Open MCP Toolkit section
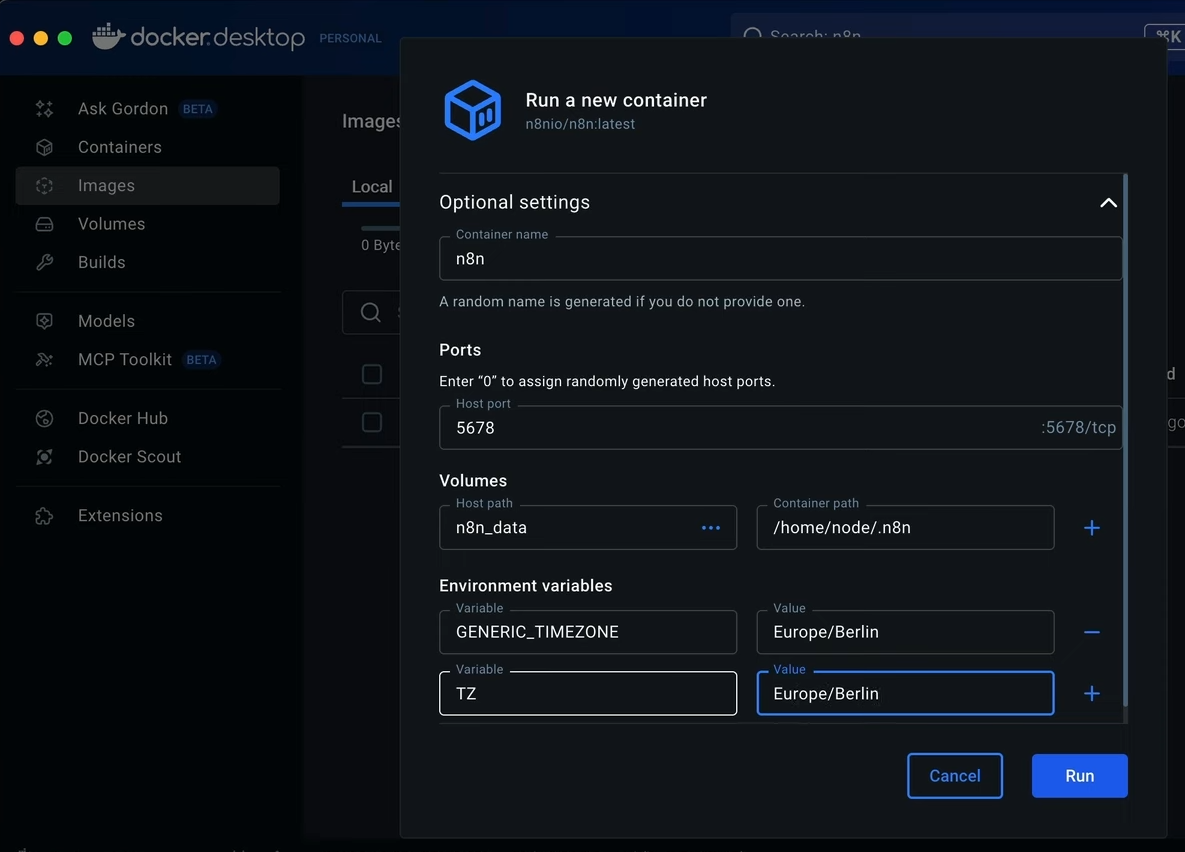The width and height of the screenshot is (1185, 852). click(148, 360)
